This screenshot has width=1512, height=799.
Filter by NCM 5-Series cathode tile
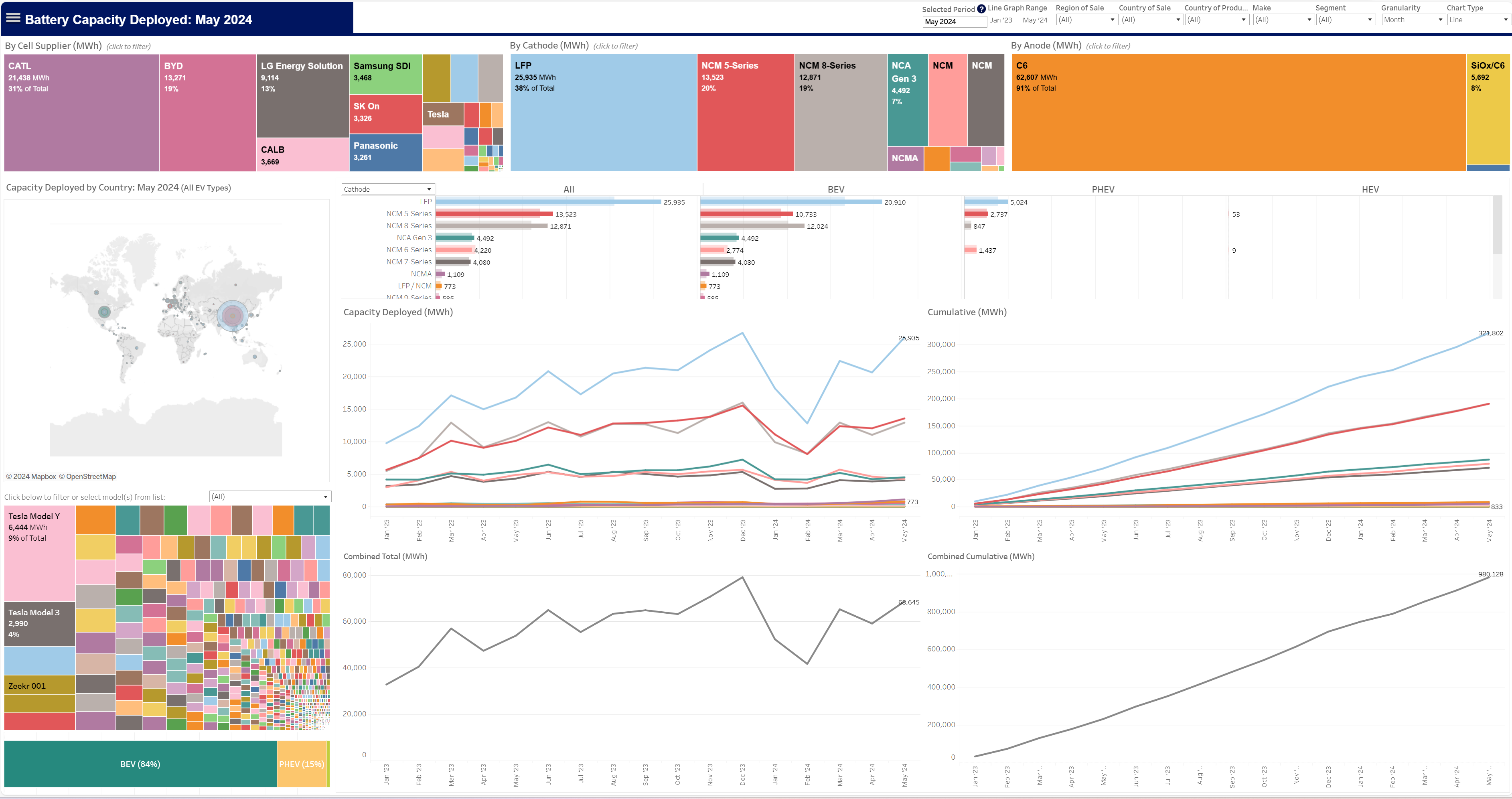746,113
